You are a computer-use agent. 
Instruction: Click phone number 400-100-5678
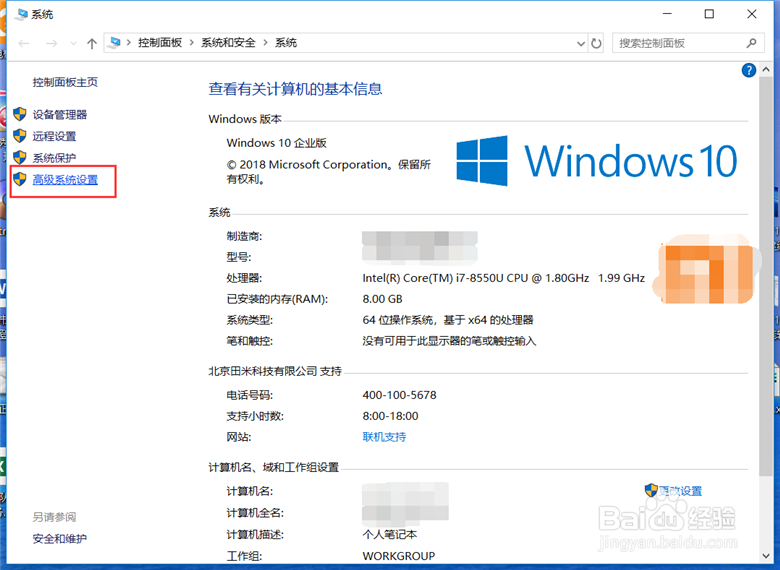click(399, 395)
